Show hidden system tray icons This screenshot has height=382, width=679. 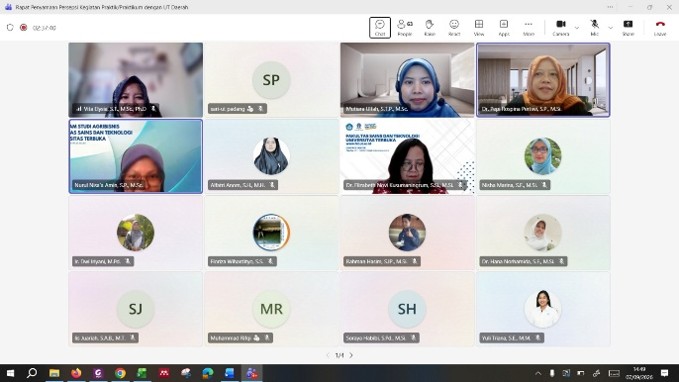pos(538,373)
